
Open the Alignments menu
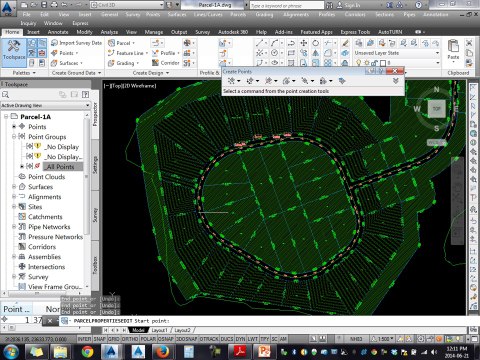[x=296, y=15]
